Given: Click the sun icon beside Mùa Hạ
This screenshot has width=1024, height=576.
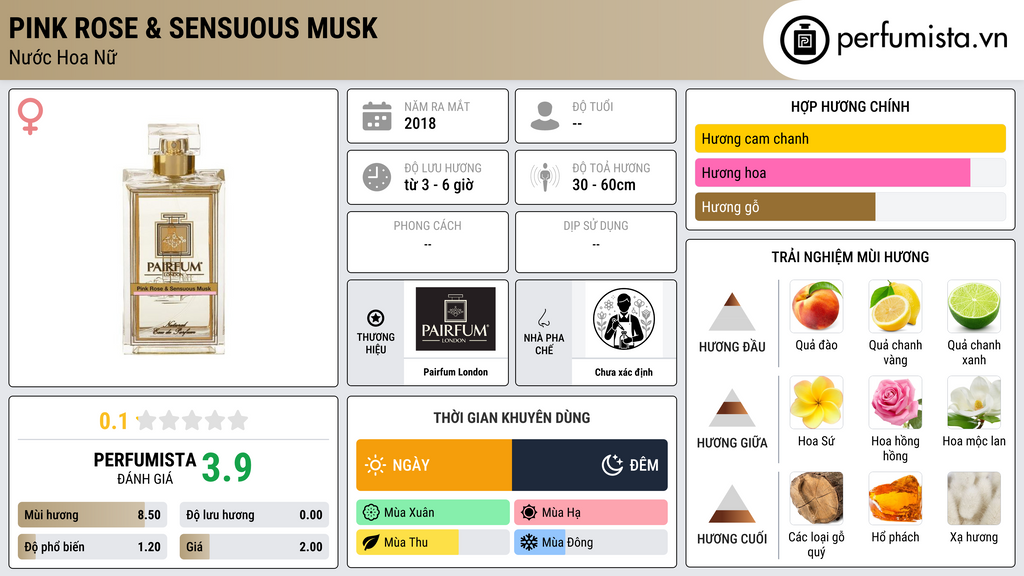Looking at the screenshot, I should pyautogui.click(x=529, y=513).
